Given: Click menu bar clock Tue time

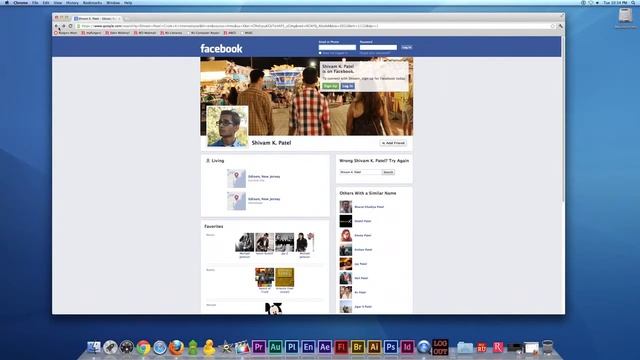Looking at the screenshot, I should (x=615, y=2).
